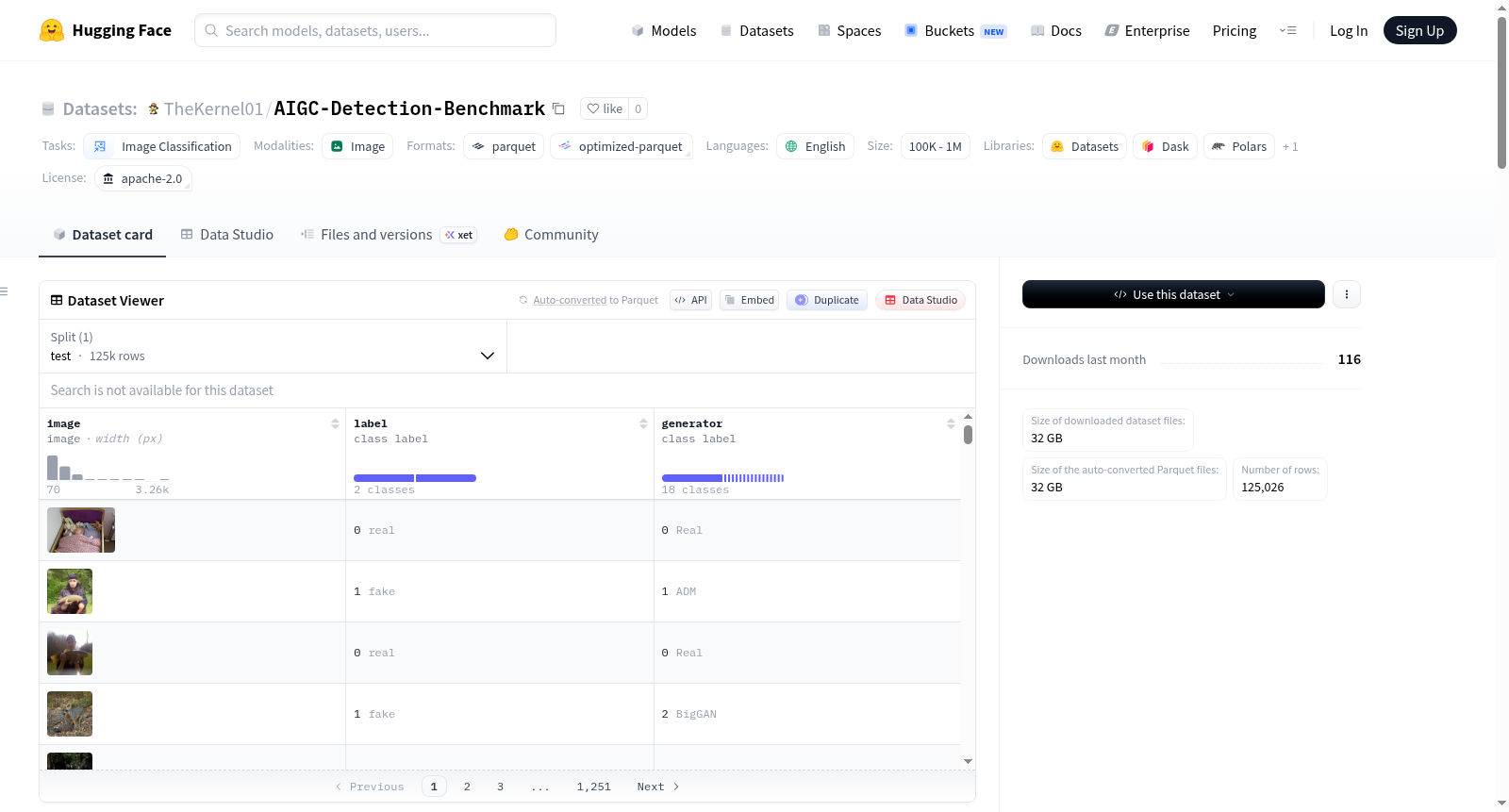
Task: Open Enterprise in the top navigation
Action: coord(1147,30)
